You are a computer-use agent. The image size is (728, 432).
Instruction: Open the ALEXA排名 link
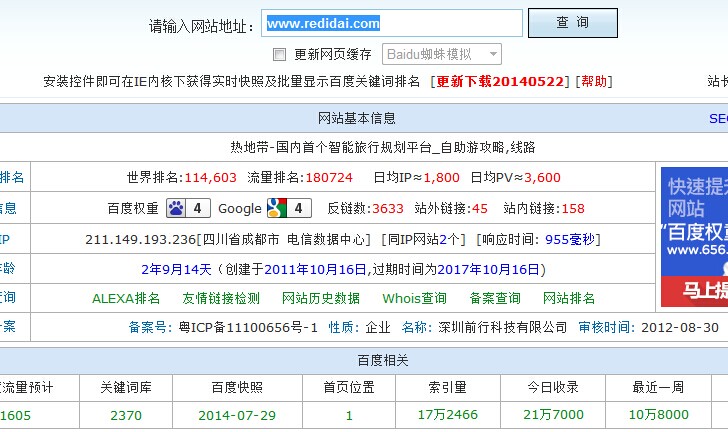(126, 298)
